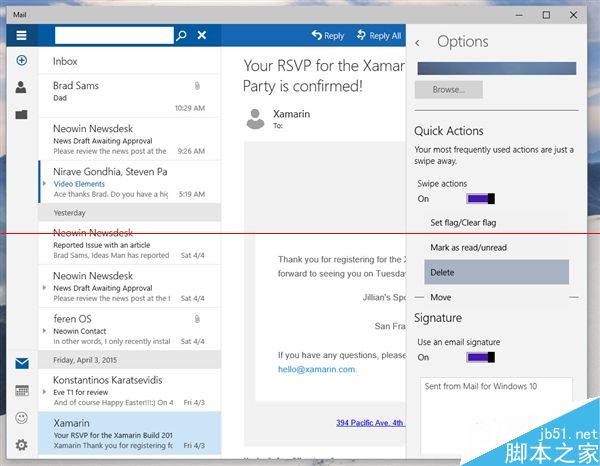This screenshot has width=600, height=466.
Task: Open accounts via the person icon
Action: (21, 88)
